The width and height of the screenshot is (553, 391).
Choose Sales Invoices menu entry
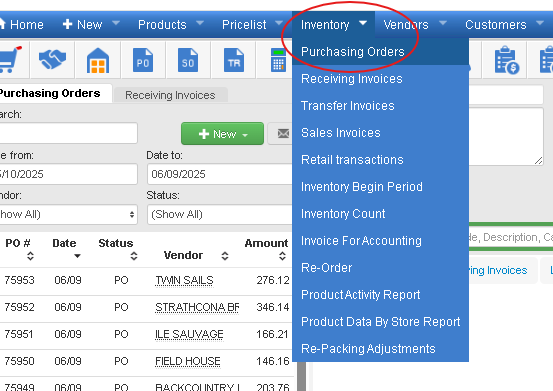(380, 133)
